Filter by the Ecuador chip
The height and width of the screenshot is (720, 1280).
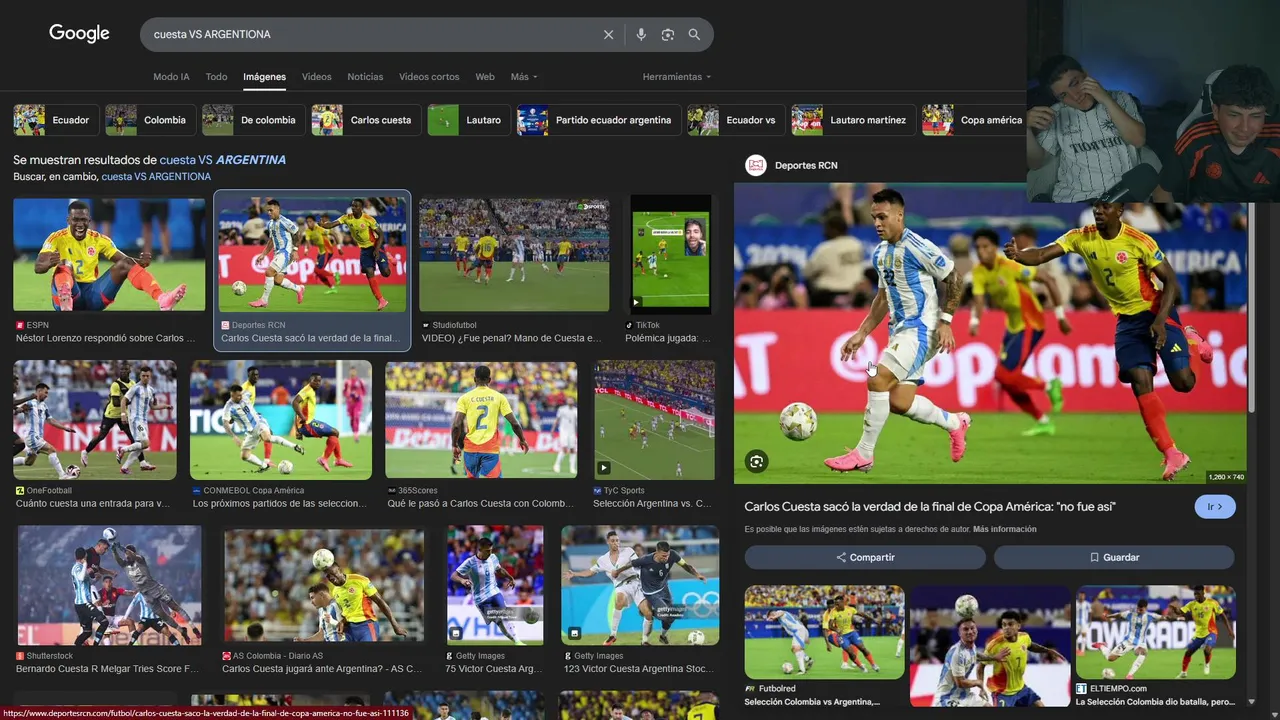pos(55,120)
